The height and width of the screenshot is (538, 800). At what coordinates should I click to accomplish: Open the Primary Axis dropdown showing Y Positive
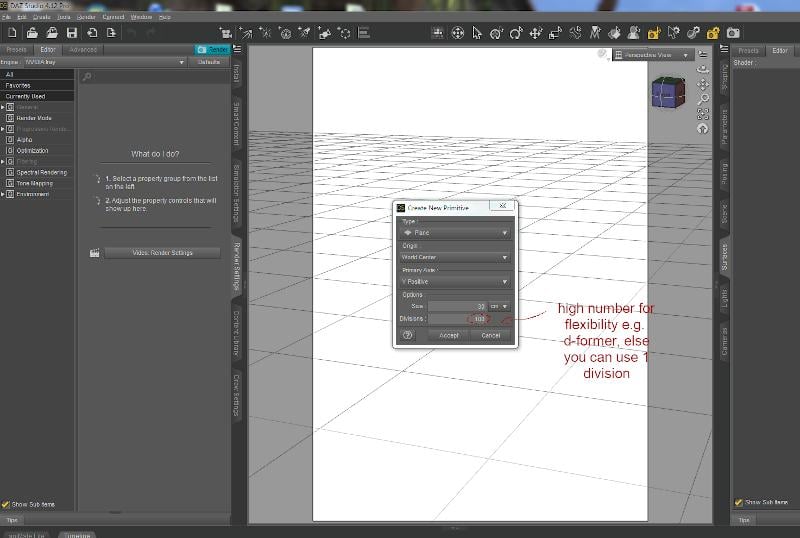[455, 282]
